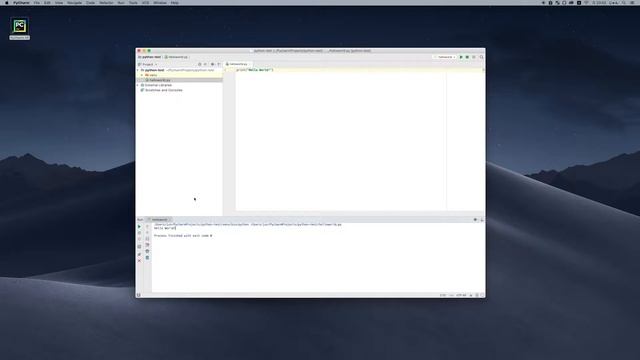
Task: Open the File menu
Action: coord(37,3)
